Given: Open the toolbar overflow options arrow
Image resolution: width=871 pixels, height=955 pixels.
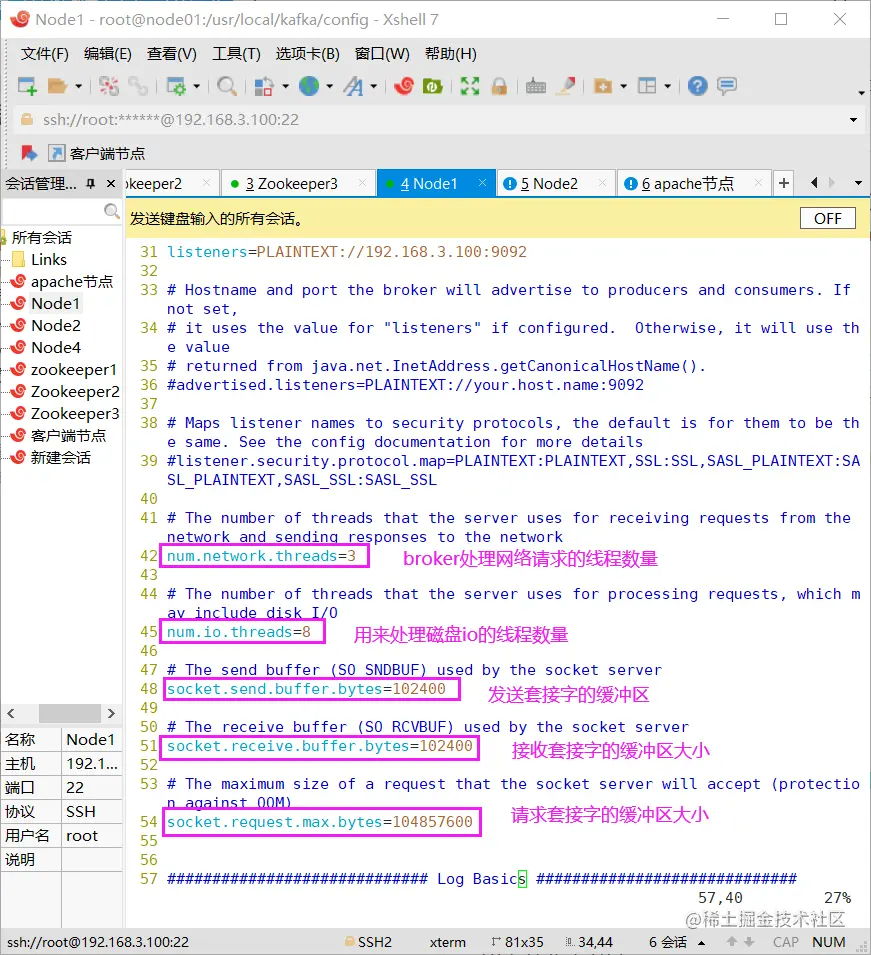Looking at the screenshot, I should point(861,93).
